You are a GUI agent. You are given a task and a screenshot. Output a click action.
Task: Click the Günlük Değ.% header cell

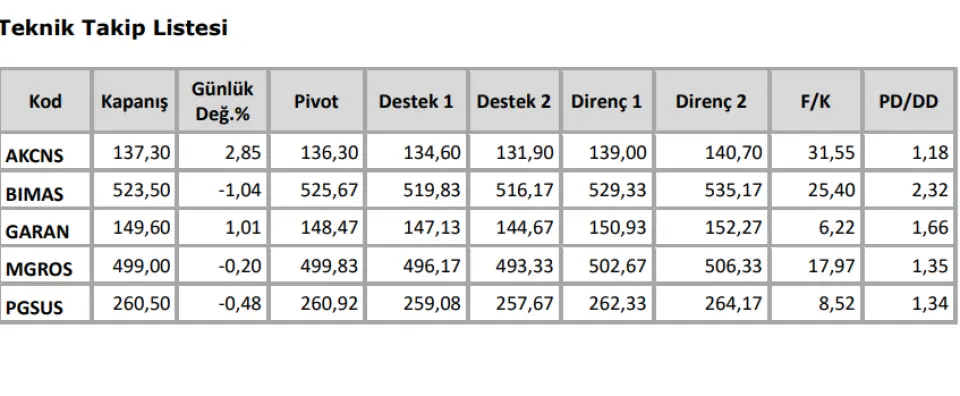pos(223,101)
